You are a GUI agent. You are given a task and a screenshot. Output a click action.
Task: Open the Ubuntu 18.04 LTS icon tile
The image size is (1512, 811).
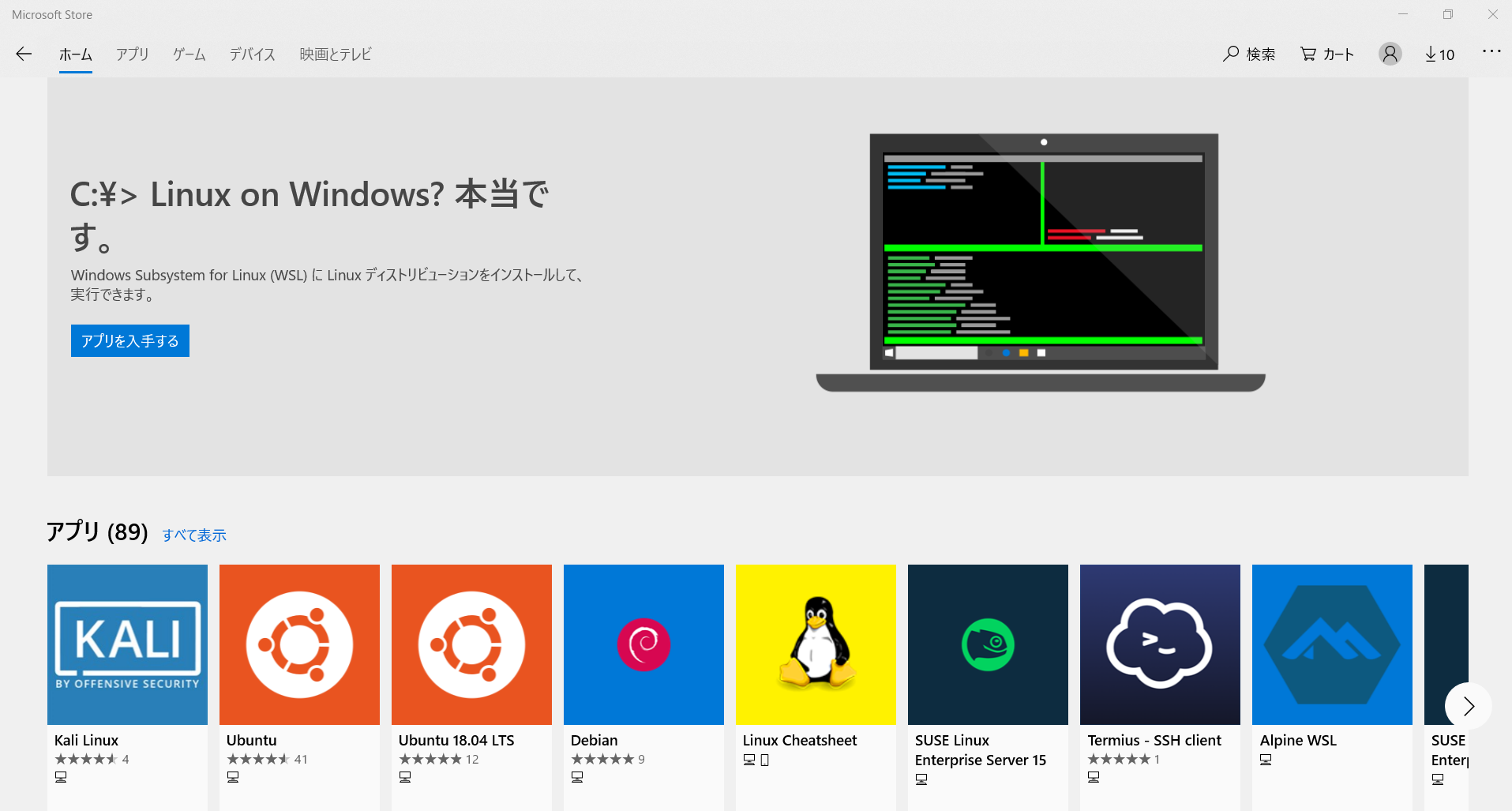(471, 644)
